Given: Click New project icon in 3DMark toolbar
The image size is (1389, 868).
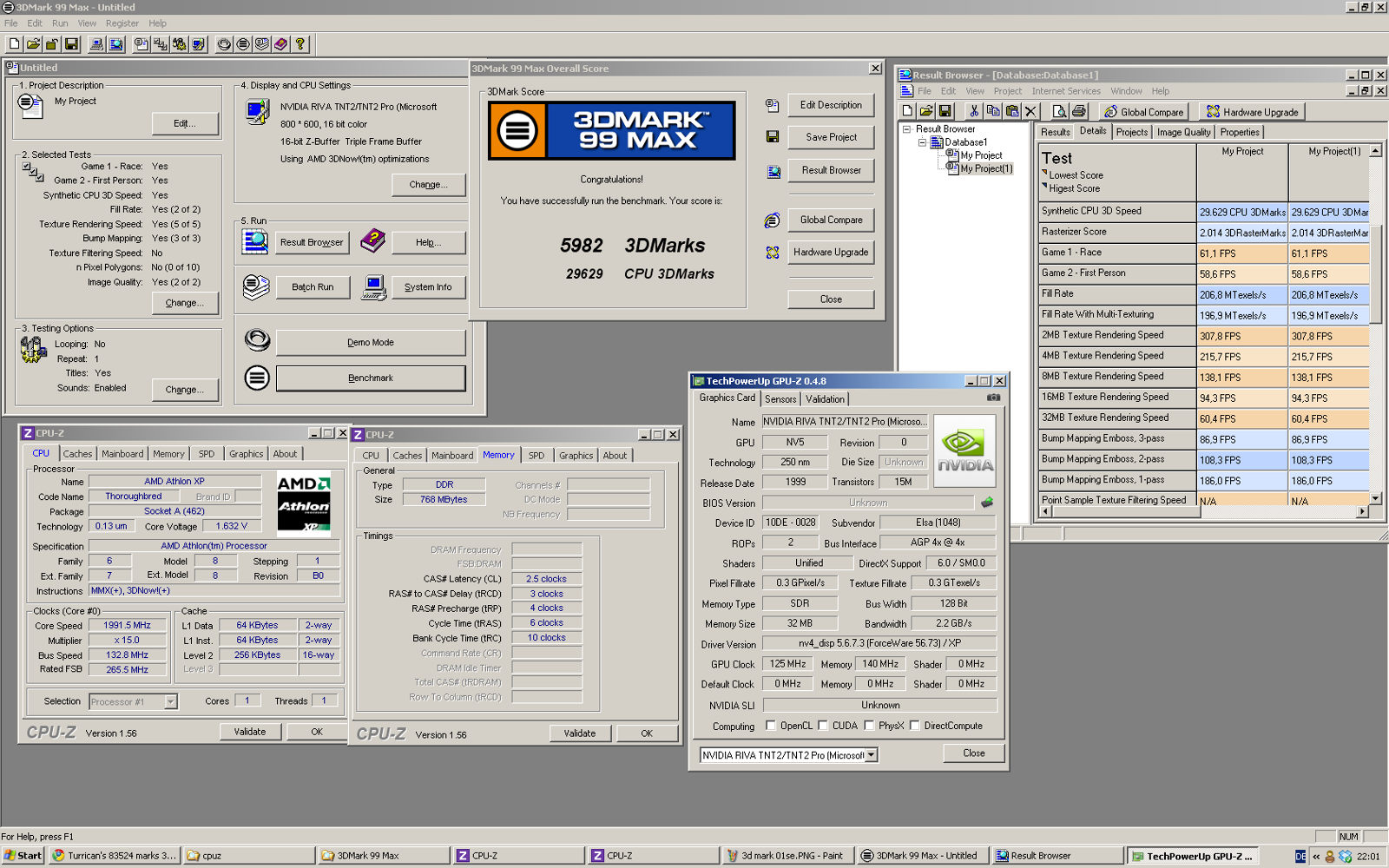Looking at the screenshot, I should 15,43.
